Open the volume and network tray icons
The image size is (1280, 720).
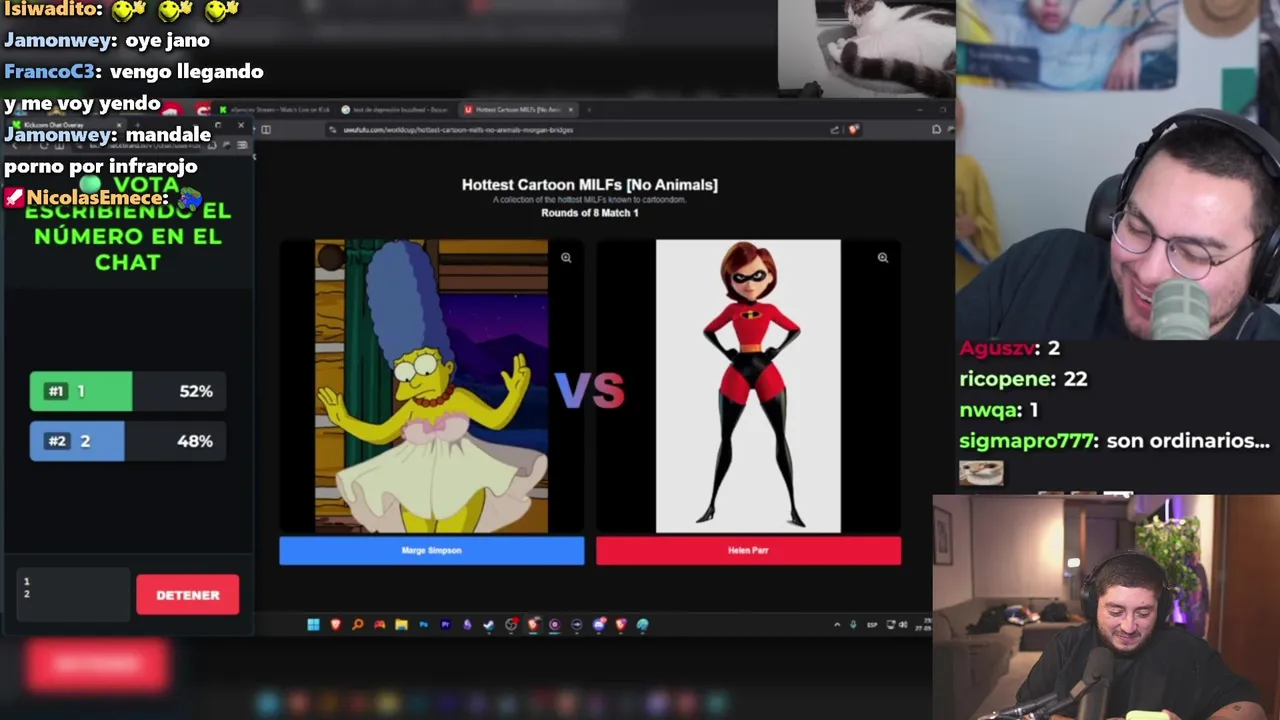click(x=896, y=624)
